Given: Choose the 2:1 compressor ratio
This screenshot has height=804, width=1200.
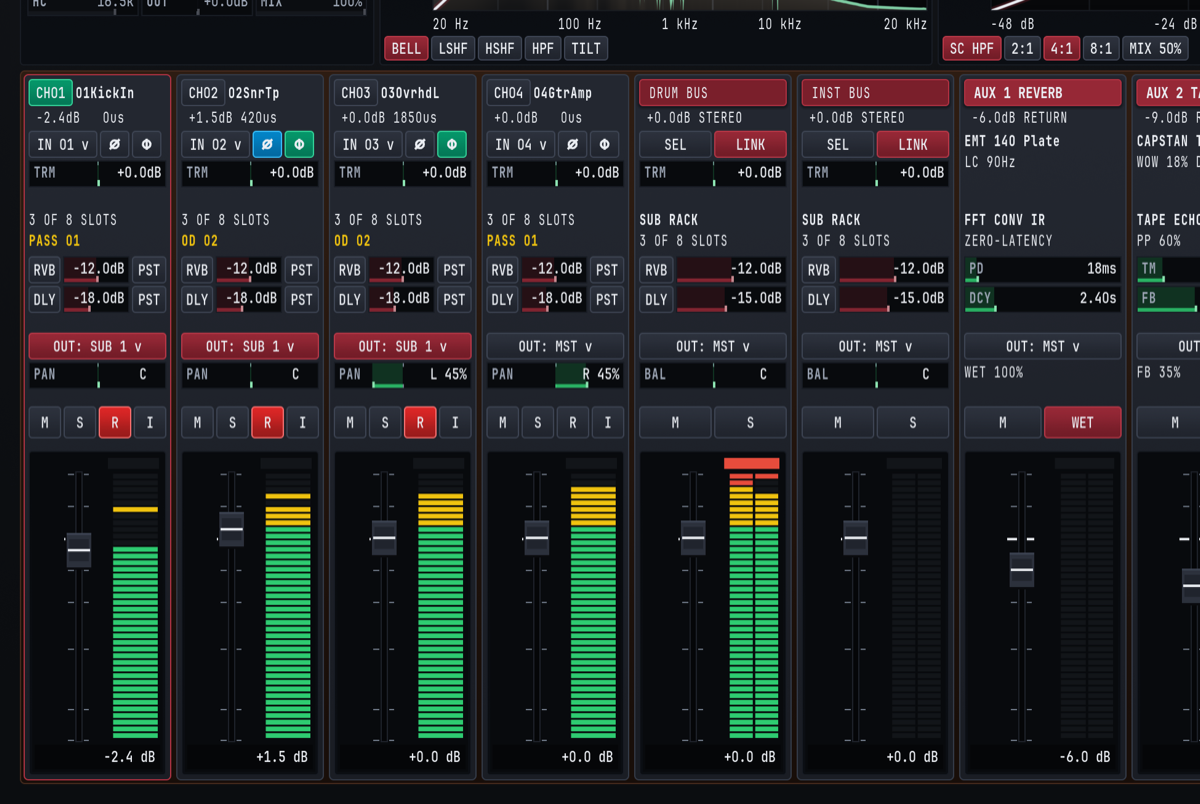Looking at the screenshot, I should click(x=1022, y=48).
